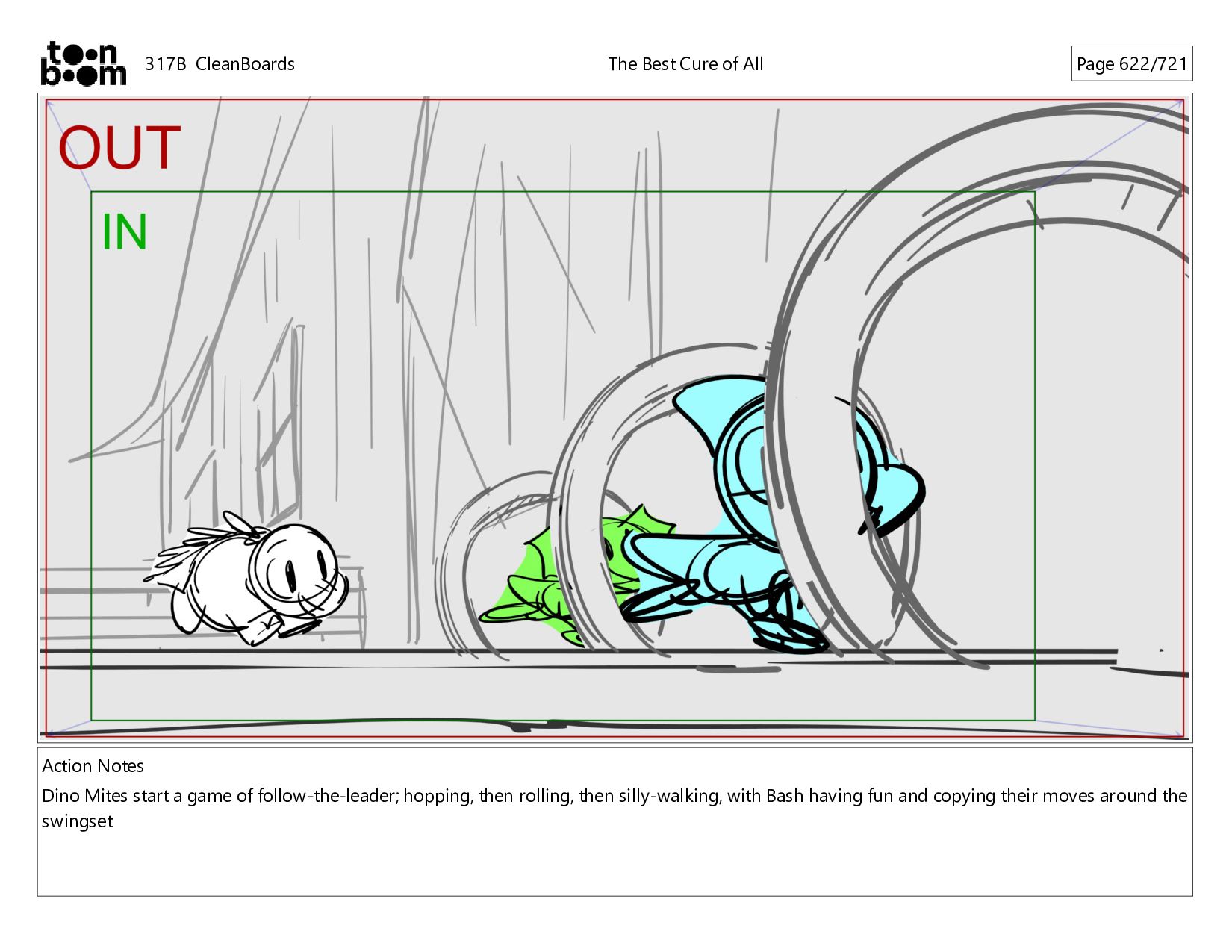Image resolution: width=1232 pixels, height=952 pixels.
Task: Click the 'Action Notes' heading
Action: pyautogui.click(x=93, y=766)
